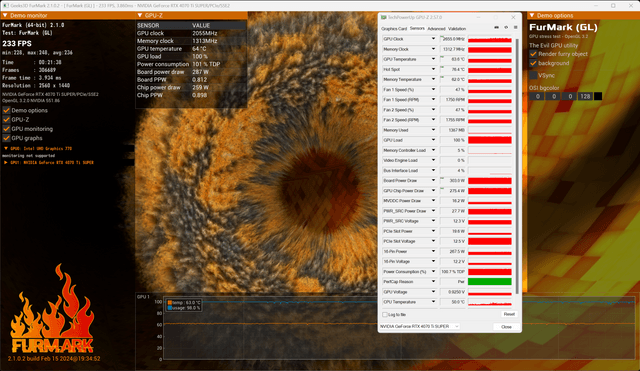The width and height of the screenshot is (640, 371).
Task: Uncheck the GPU graphs checkbox
Action: 7,138
